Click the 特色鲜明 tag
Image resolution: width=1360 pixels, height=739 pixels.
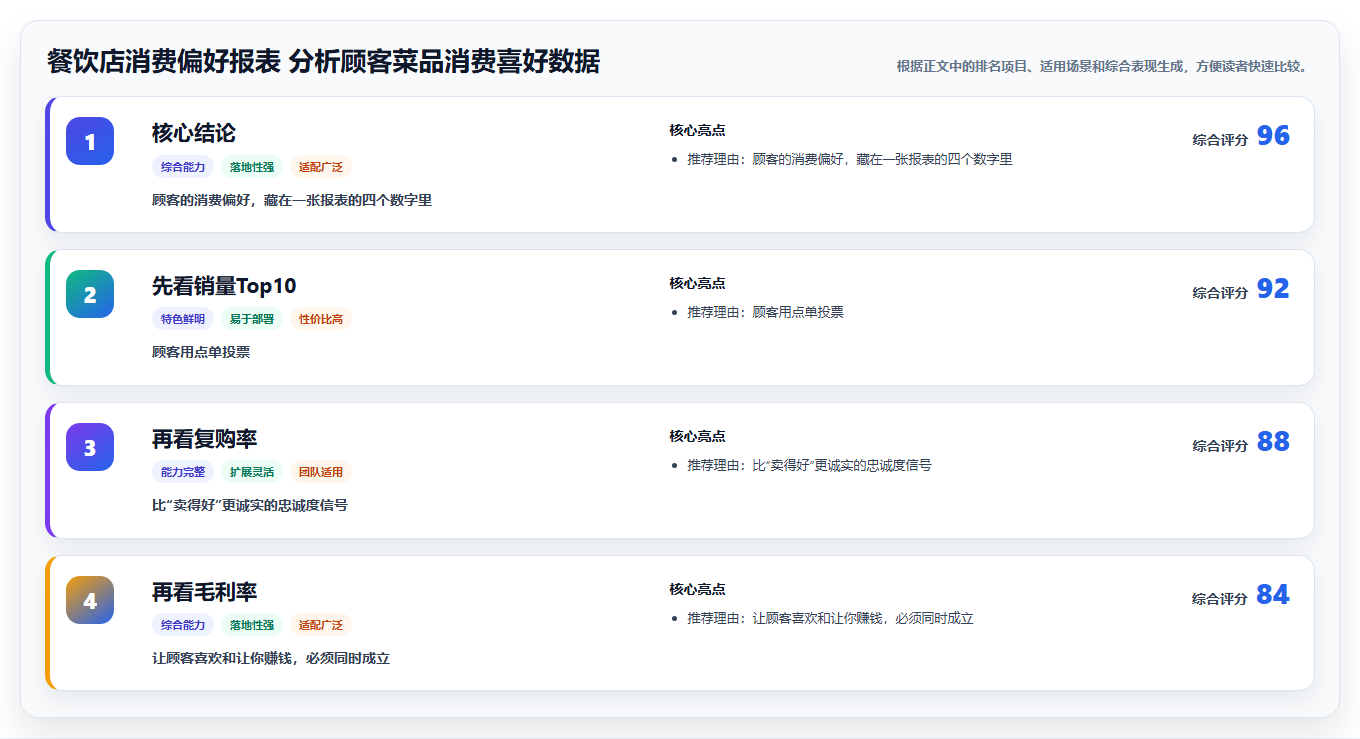pyautogui.click(x=183, y=319)
